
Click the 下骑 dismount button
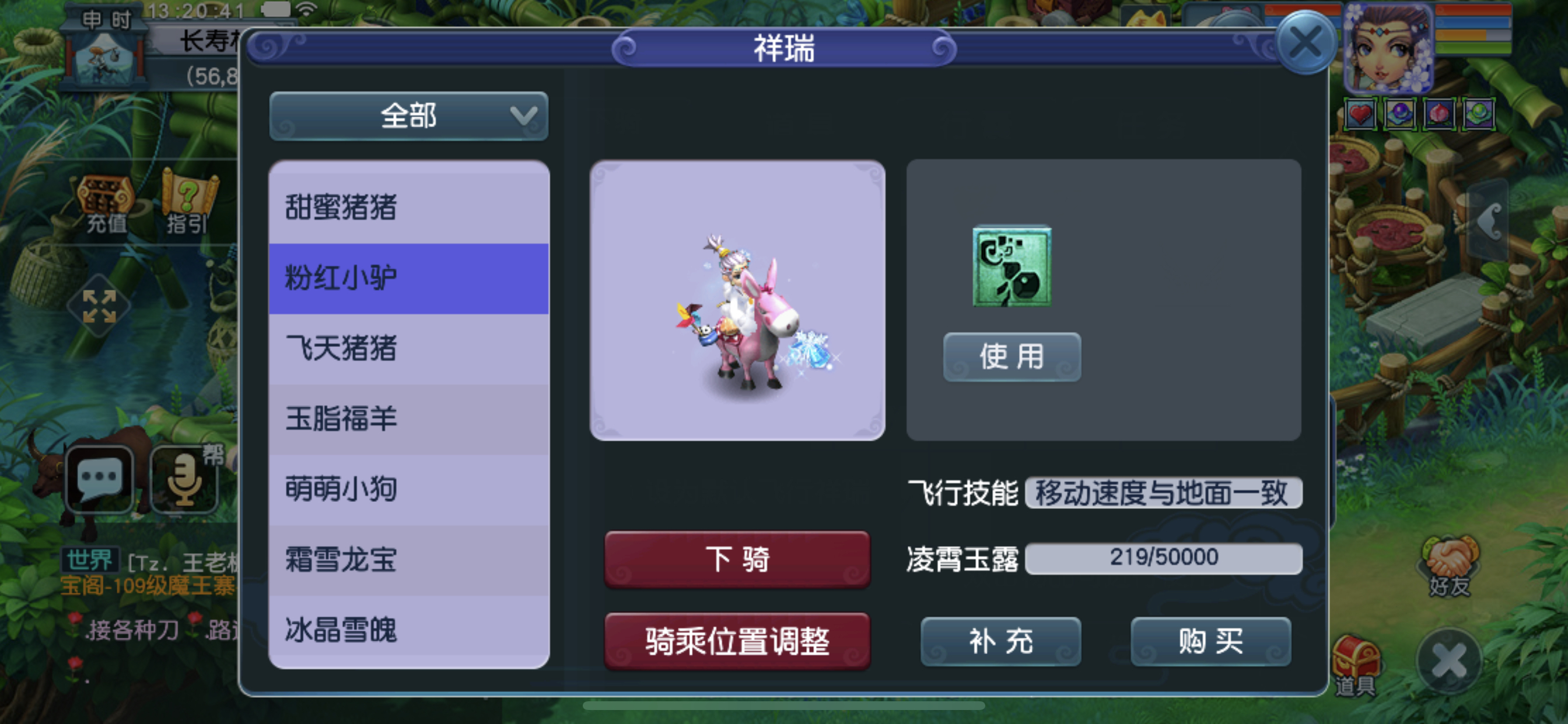point(737,558)
